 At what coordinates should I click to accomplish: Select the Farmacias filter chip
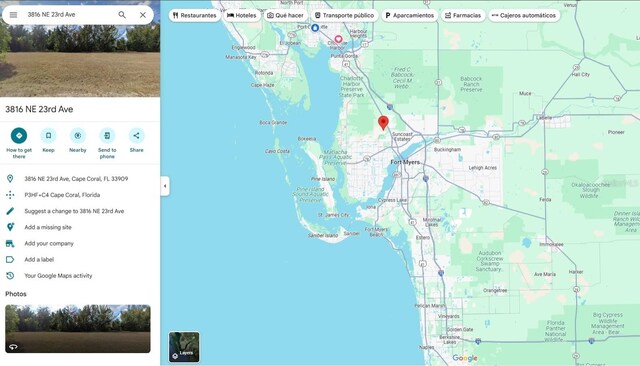pyautogui.click(x=463, y=16)
